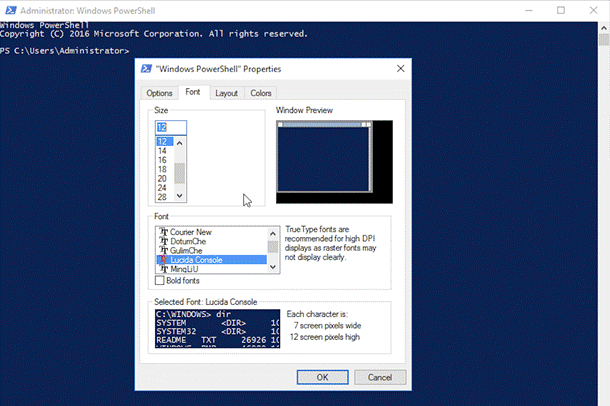Choose size 28 in the size list
The height and width of the screenshot is (406, 610).
[x=165, y=197]
